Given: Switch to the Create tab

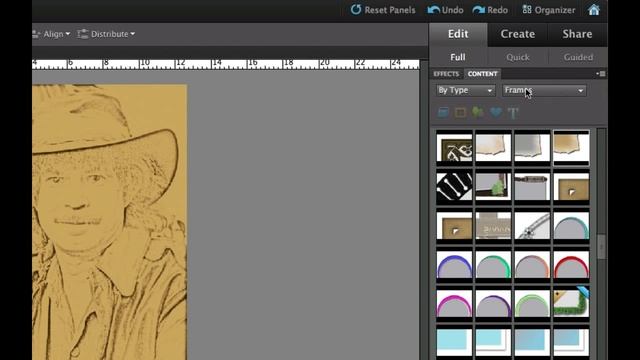Looking at the screenshot, I should click(518, 34).
